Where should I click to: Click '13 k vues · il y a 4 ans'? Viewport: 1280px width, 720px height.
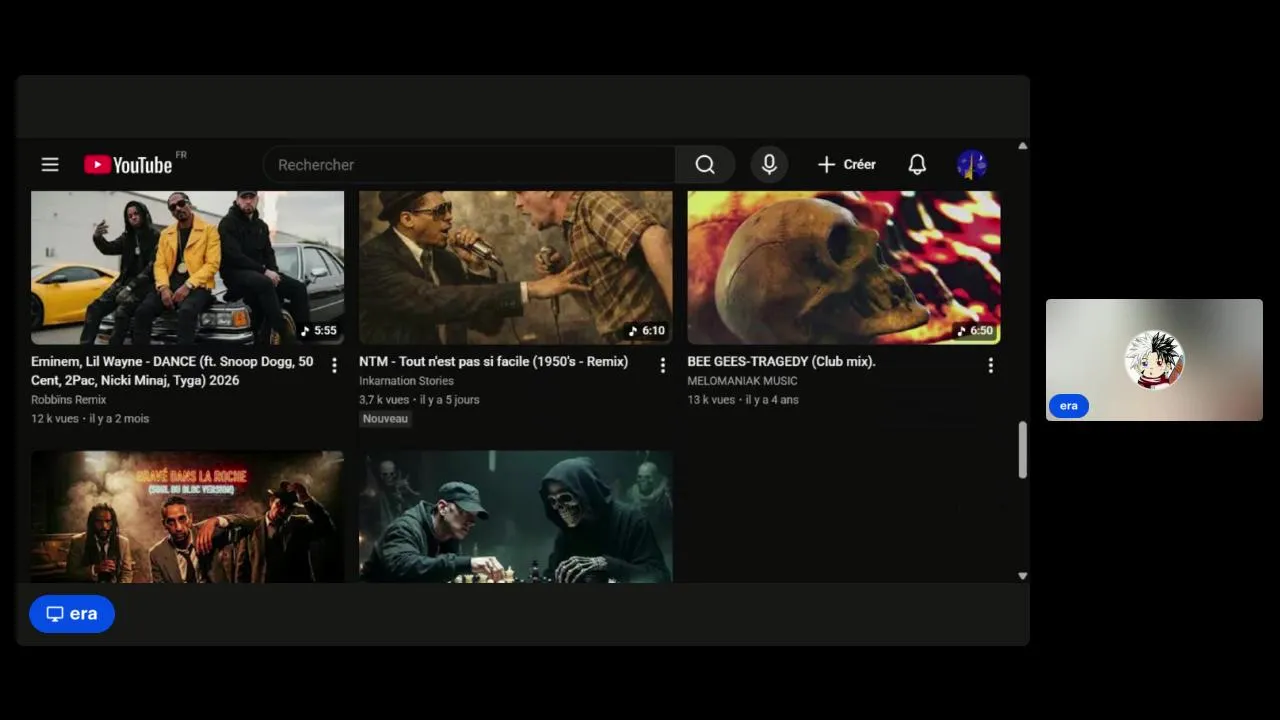pos(743,400)
